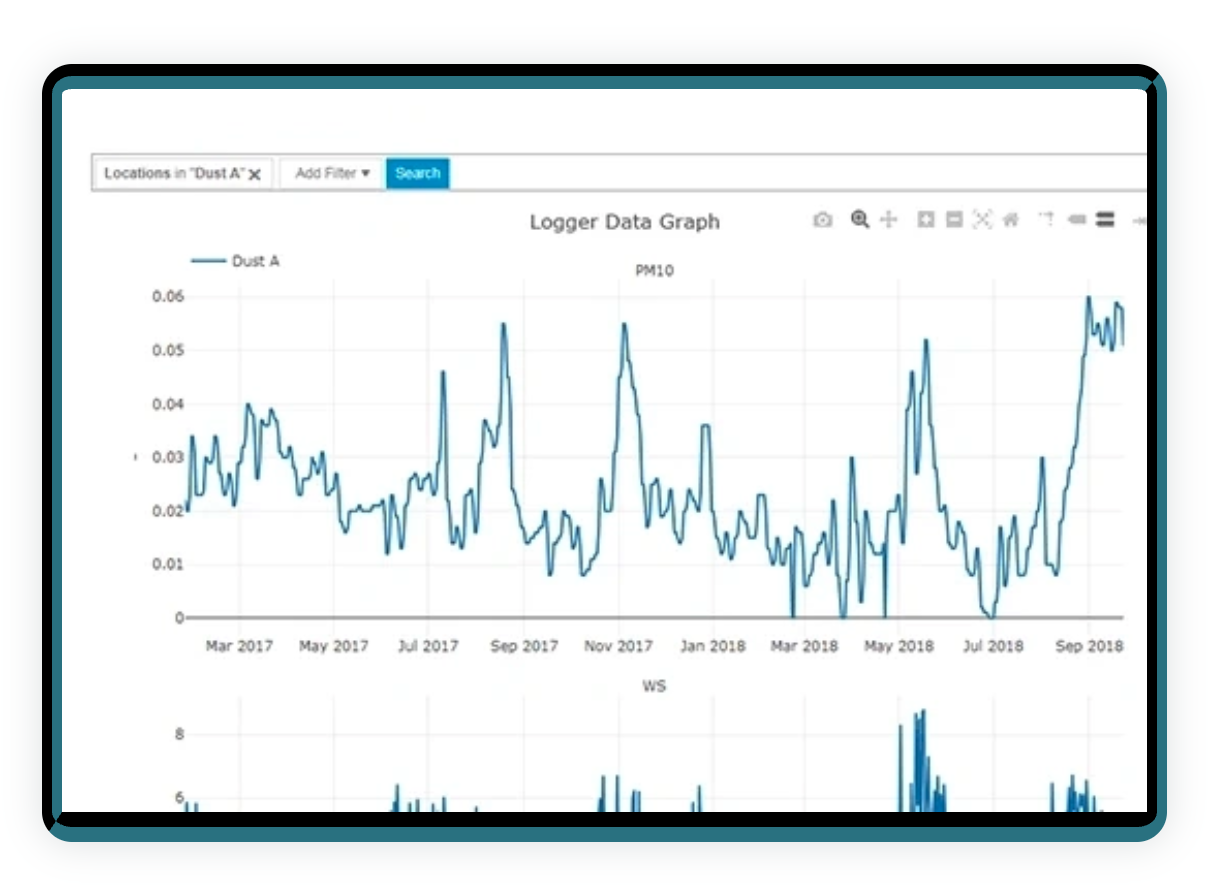Click the 0.02 y-axis value
The width and height of the screenshot is (1214, 894).
pos(168,511)
